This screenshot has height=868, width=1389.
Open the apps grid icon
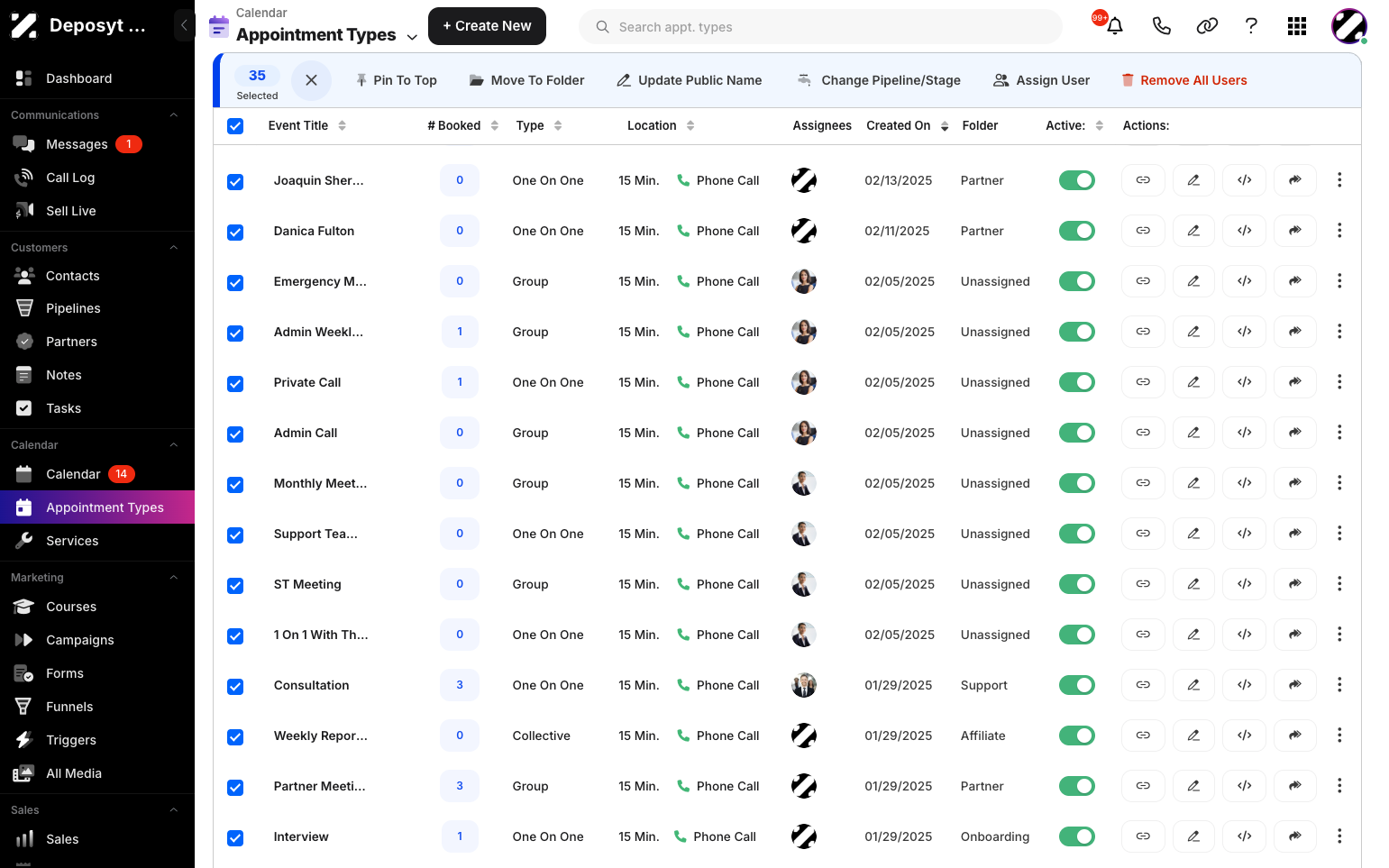click(1297, 26)
